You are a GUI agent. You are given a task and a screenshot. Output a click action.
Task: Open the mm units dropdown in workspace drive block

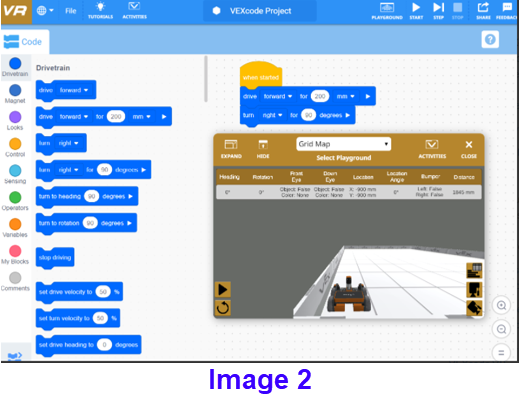[345, 96]
